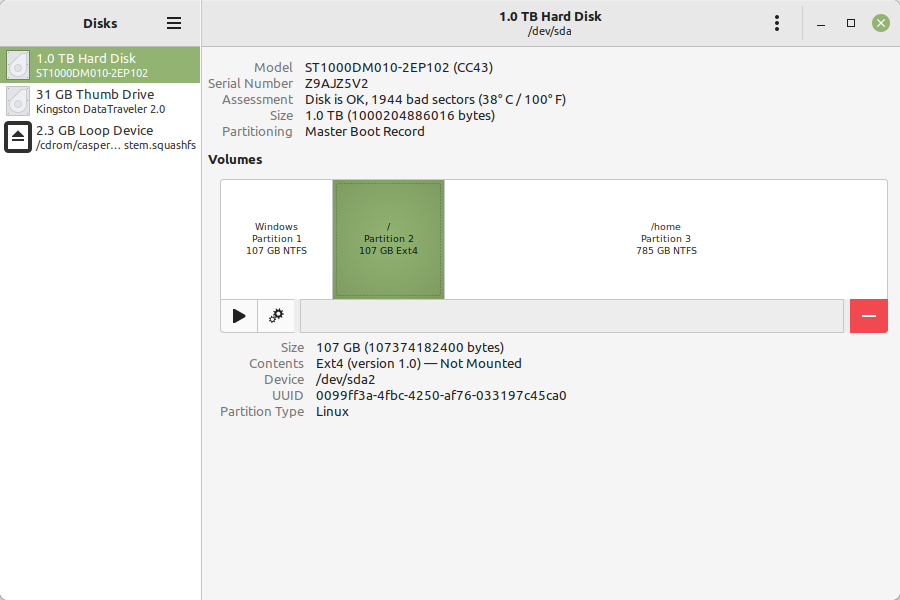Image resolution: width=900 pixels, height=600 pixels.
Task: Click serial number Z9AJZ5V2
Action: point(336,83)
